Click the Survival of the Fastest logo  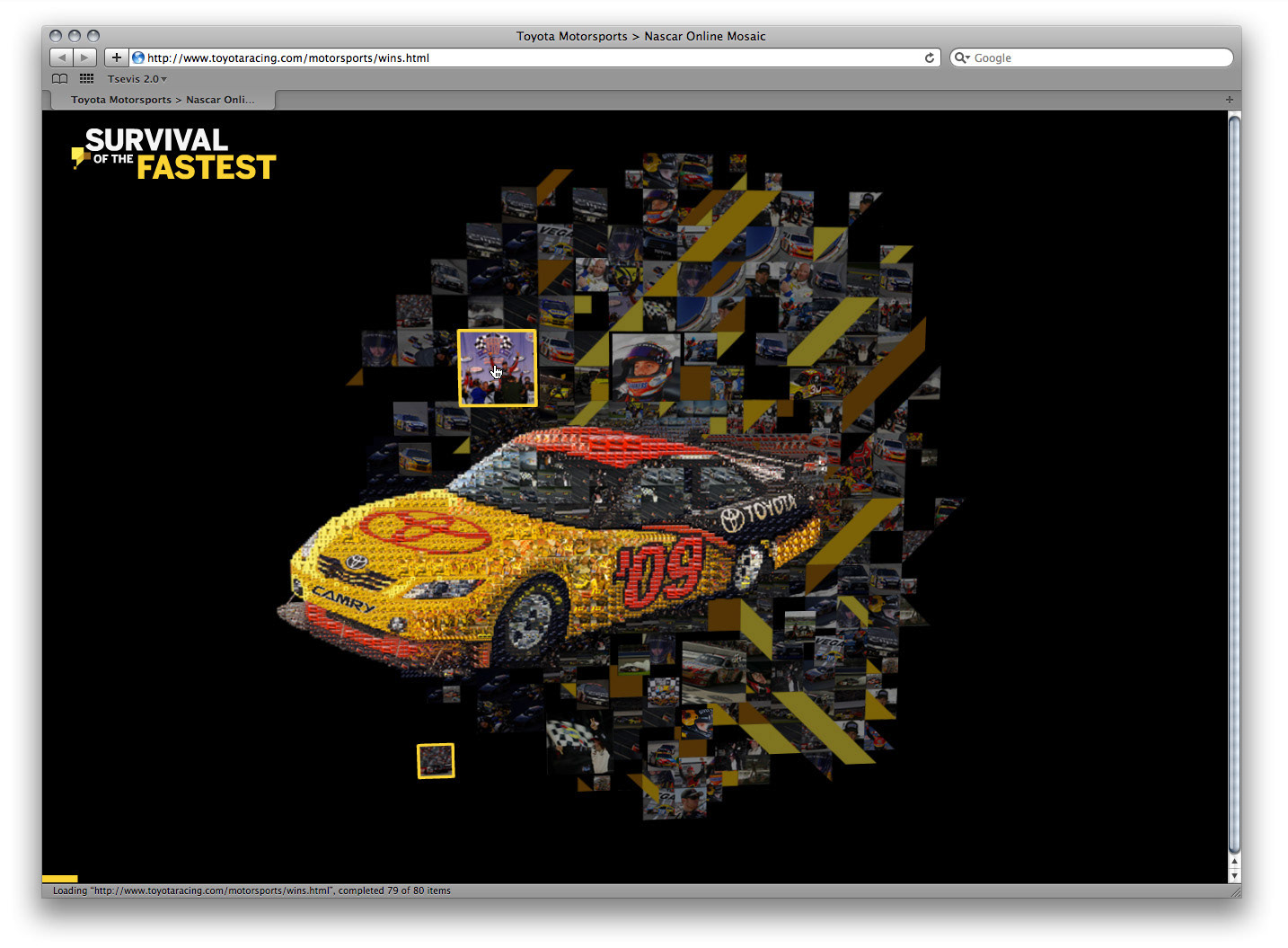click(x=173, y=154)
